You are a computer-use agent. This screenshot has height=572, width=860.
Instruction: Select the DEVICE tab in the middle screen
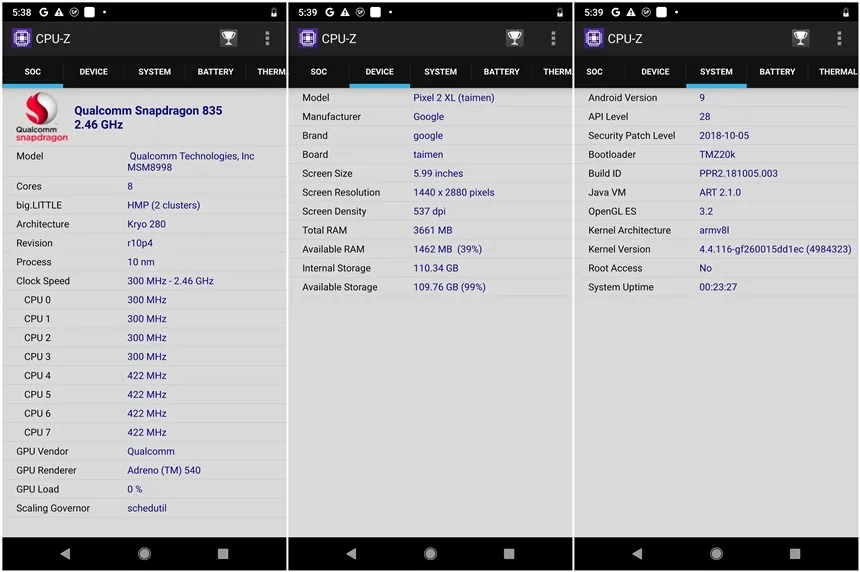coord(380,72)
